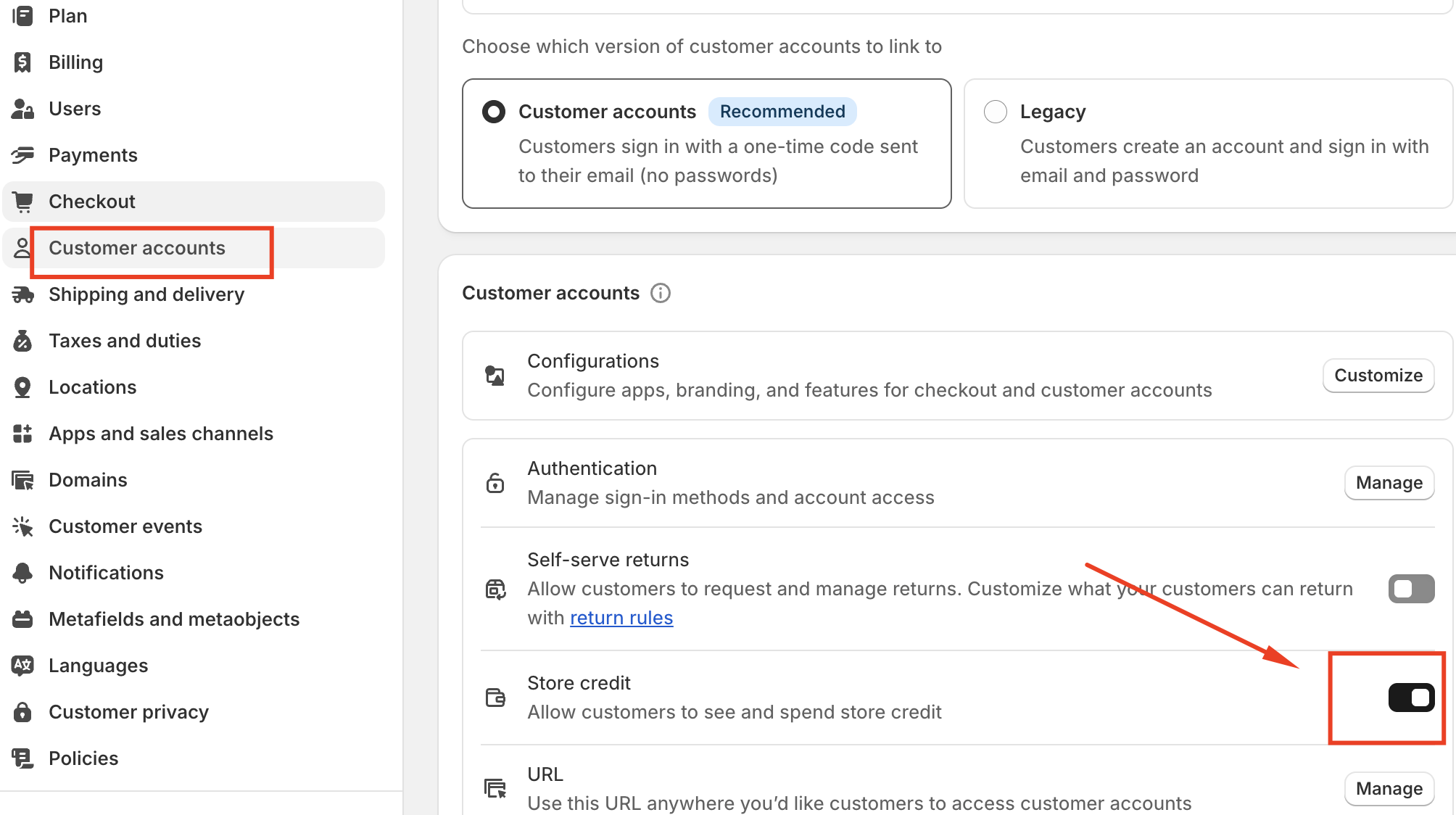Viewport: 1456px width, 815px height.
Task: Click Manage button for Authentication
Action: (1389, 483)
